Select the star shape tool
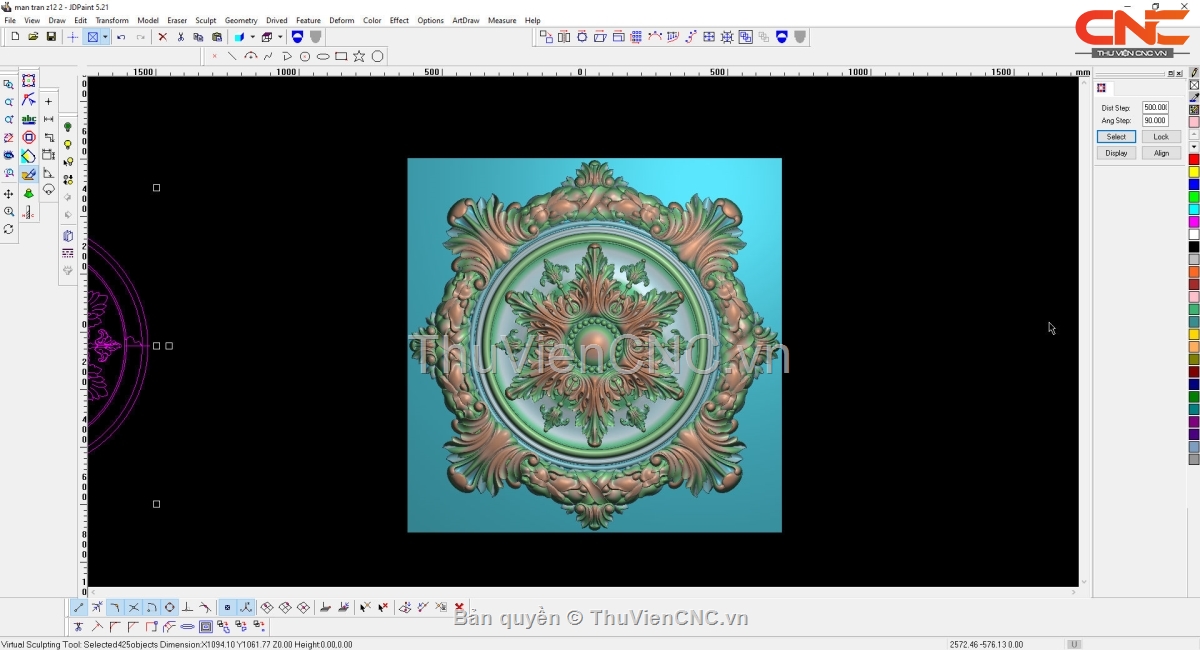Screen dimensions: 1200x650 pyautogui.click(x=359, y=57)
